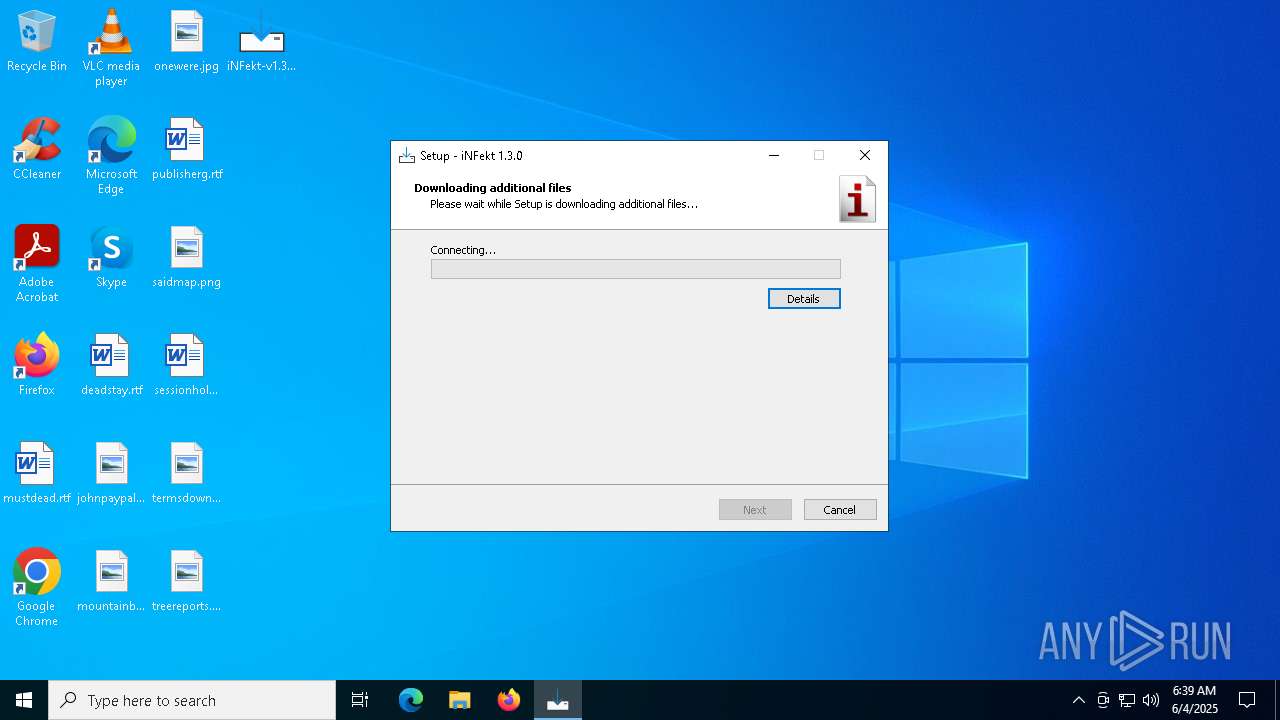Click the 'Connecting...' status text
Screen dimensions: 1280x720
[463, 250]
